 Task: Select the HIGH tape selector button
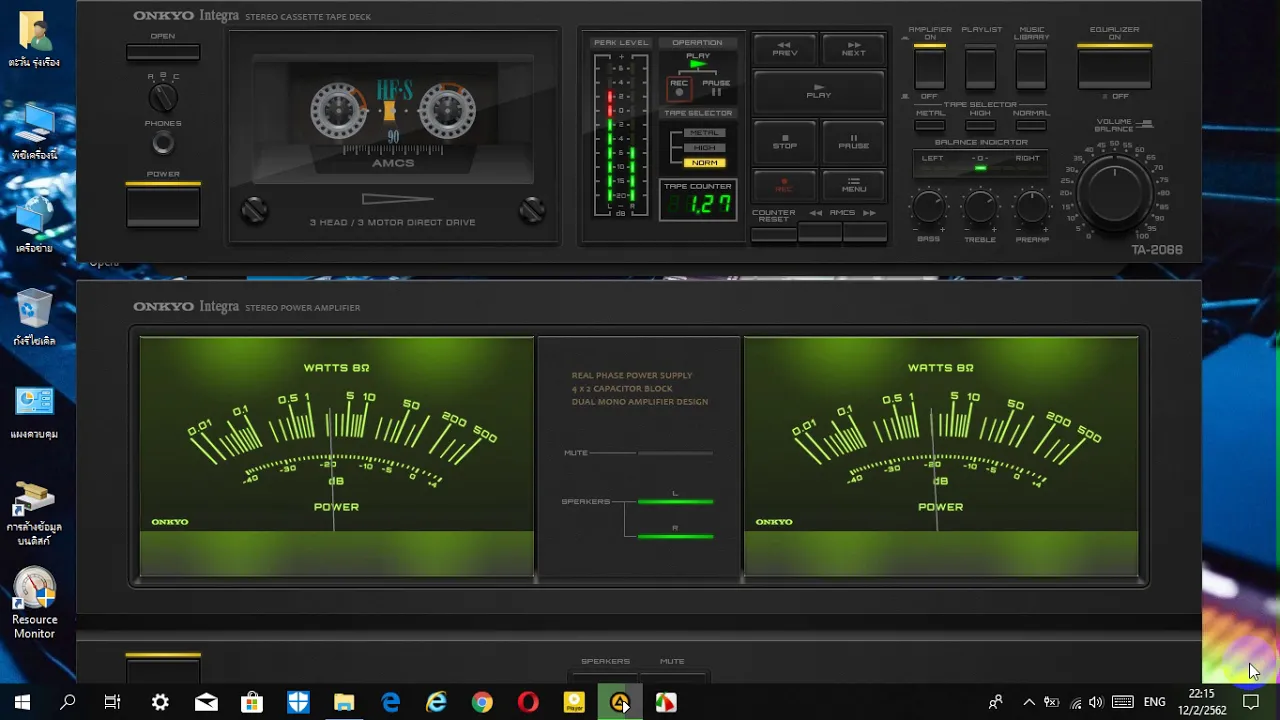tap(980, 125)
